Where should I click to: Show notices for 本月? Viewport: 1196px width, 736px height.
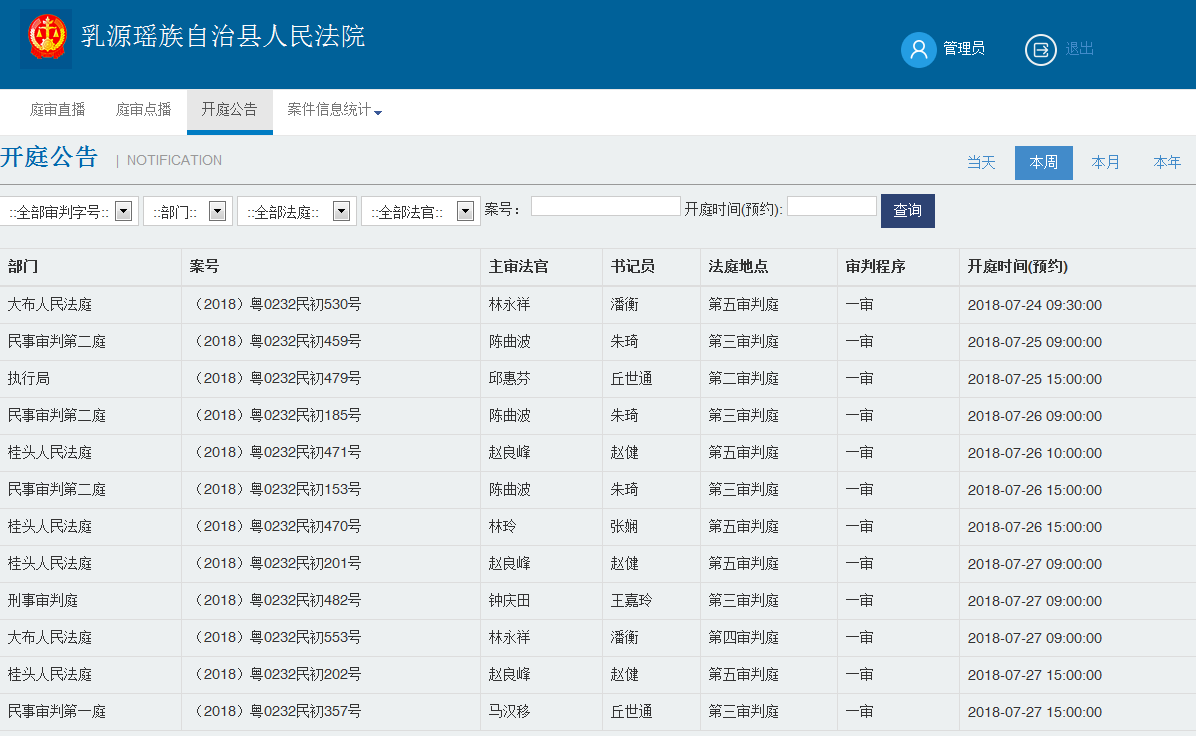tap(1105, 162)
